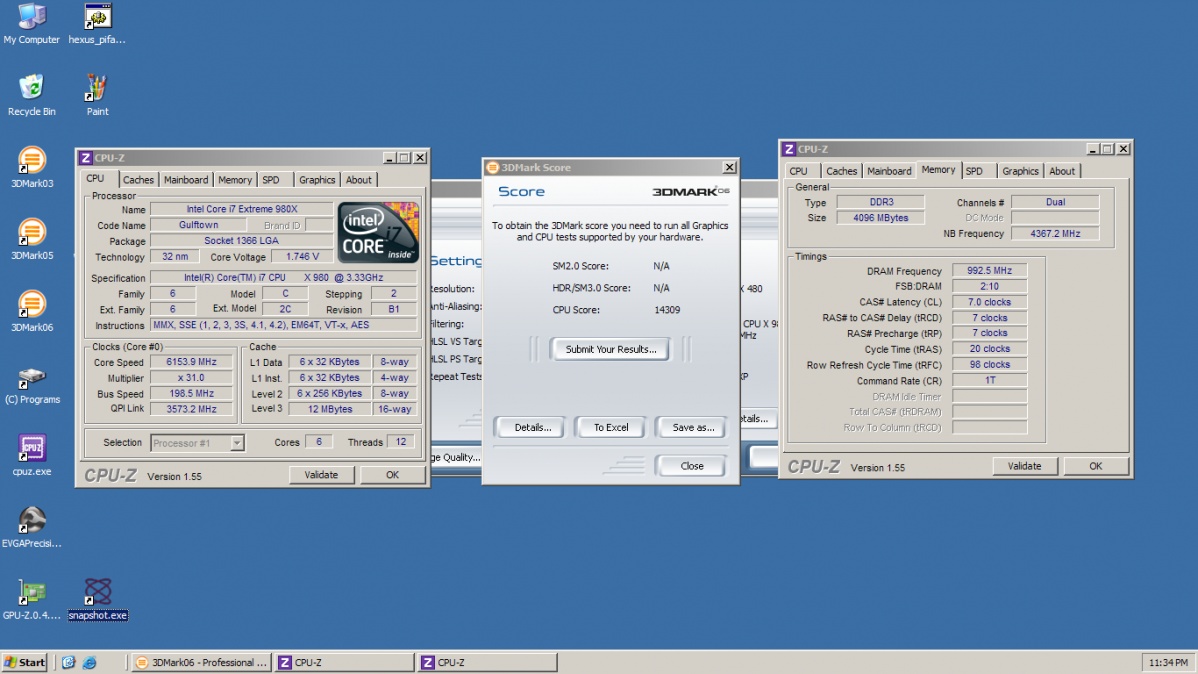The image size is (1198, 674).
Task: Click the Internet Explorer quick launch icon
Action: pyautogui.click(x=89, y=662)
